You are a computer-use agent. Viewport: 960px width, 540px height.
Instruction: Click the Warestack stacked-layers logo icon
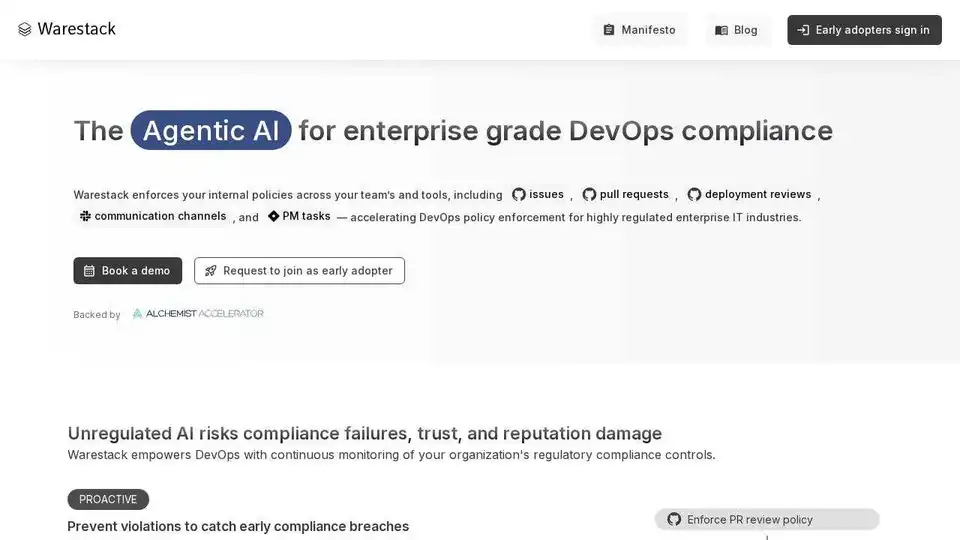tap(24, 29)
